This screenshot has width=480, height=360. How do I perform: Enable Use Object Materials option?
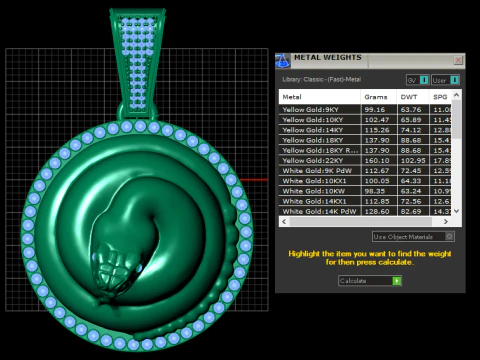(413, 237)
